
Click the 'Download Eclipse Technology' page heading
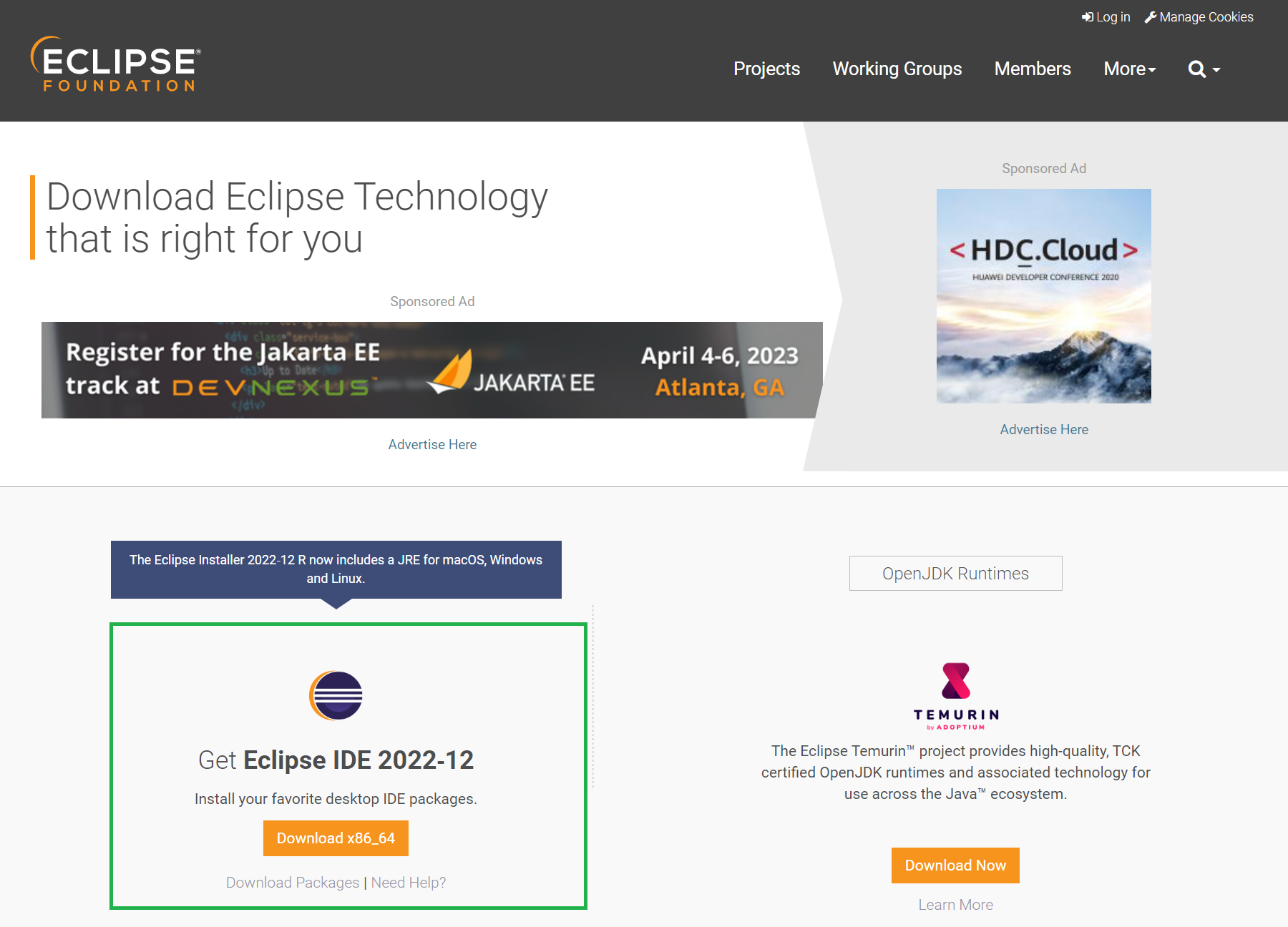pyautogui.click(x=297, y=217)
